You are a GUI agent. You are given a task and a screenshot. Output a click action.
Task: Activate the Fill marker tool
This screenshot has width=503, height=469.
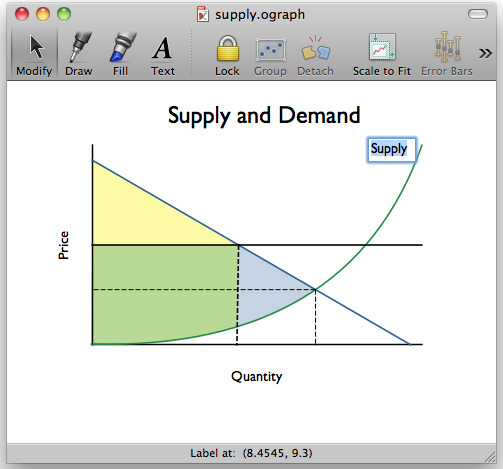pyautogui.click(x=122, y=47)
